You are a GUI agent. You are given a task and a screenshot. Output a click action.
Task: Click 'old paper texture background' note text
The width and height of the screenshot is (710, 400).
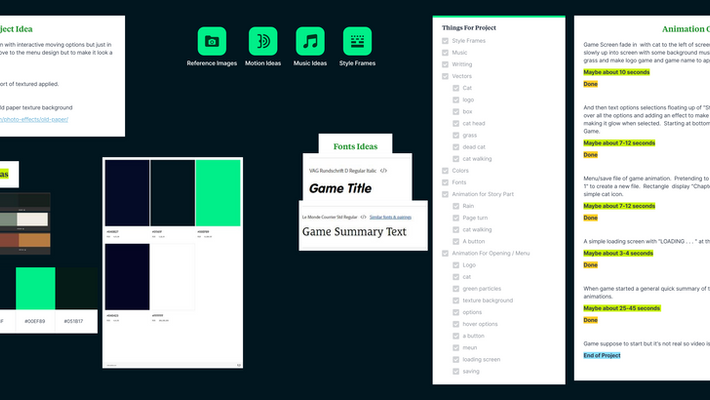point(36,108)
